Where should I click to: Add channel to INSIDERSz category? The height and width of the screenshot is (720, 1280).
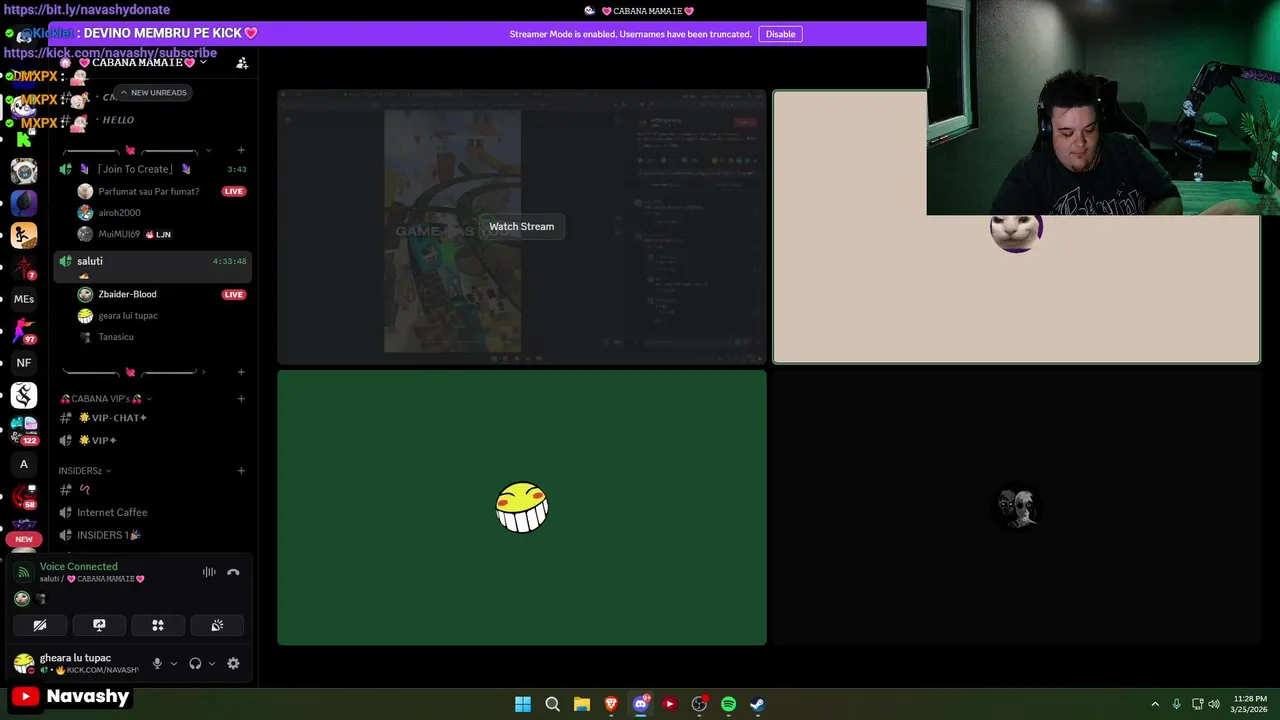(x=241, y=470)
